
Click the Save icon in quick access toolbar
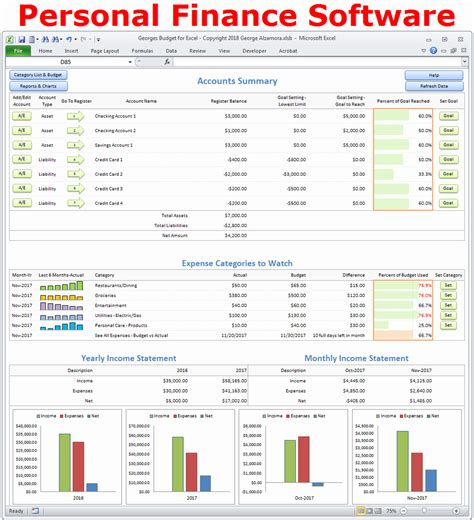pos(22,40)
